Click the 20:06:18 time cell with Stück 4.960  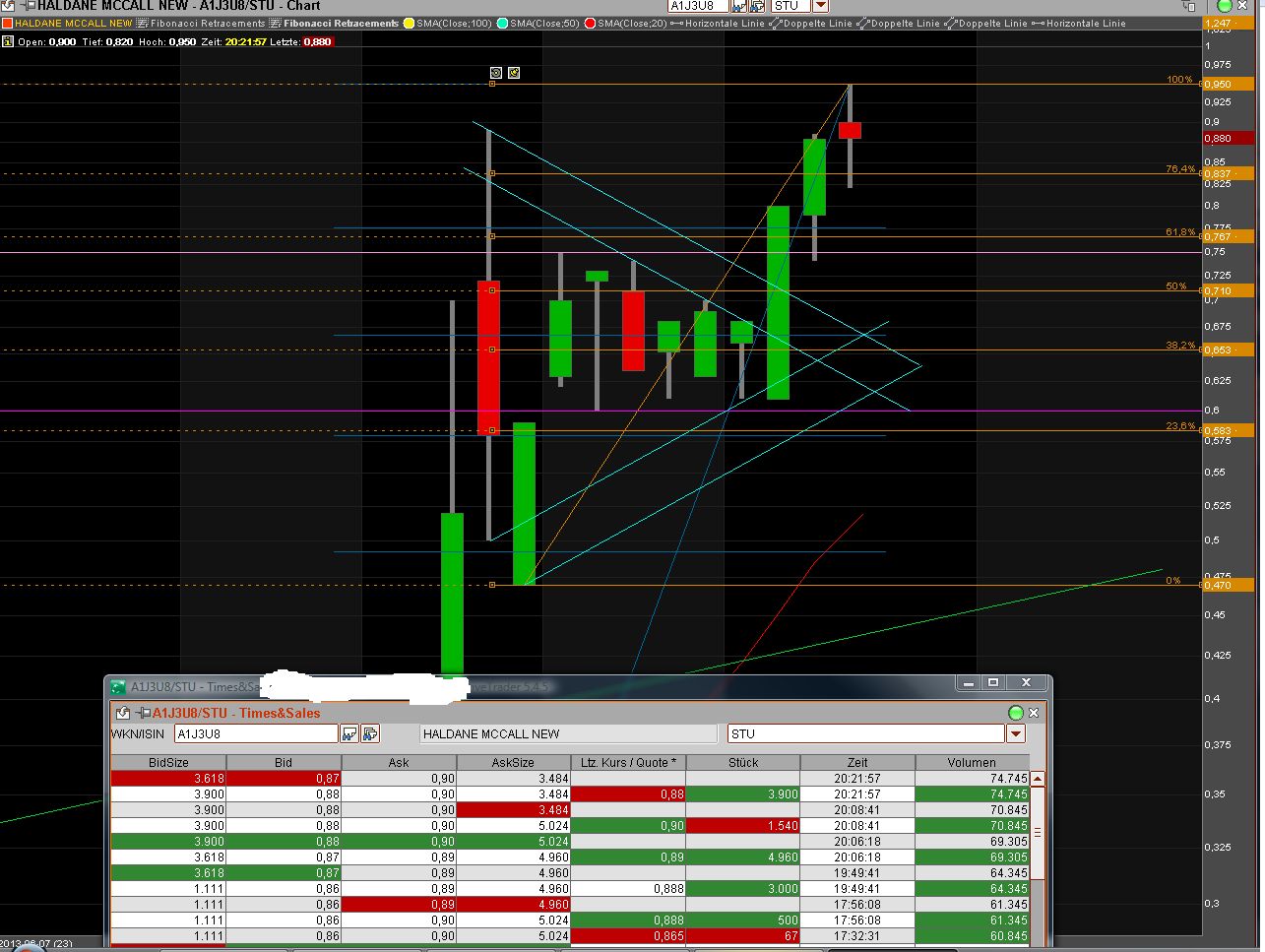tap(857, 857)
